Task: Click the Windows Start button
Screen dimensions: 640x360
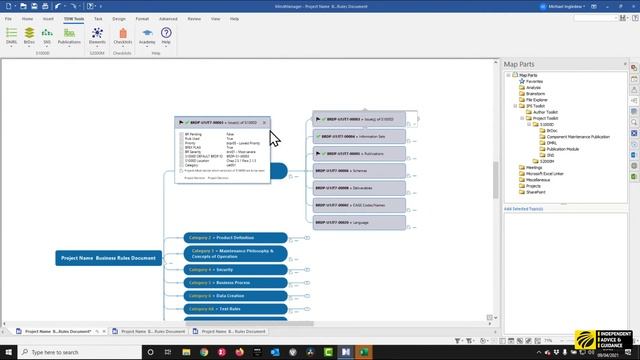Action: [8, 352]
